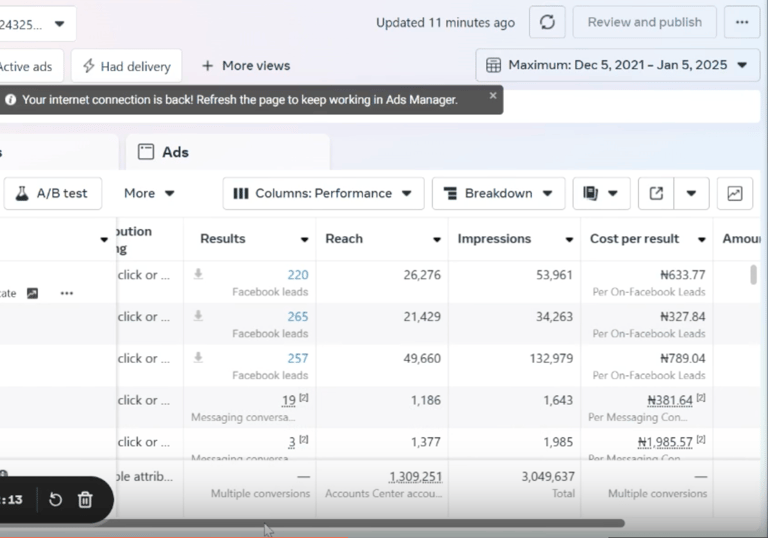Image resolution: width=768 pixels, height=538 pixels.
Task: Click the A/B test button
Action: coord(53,194)
